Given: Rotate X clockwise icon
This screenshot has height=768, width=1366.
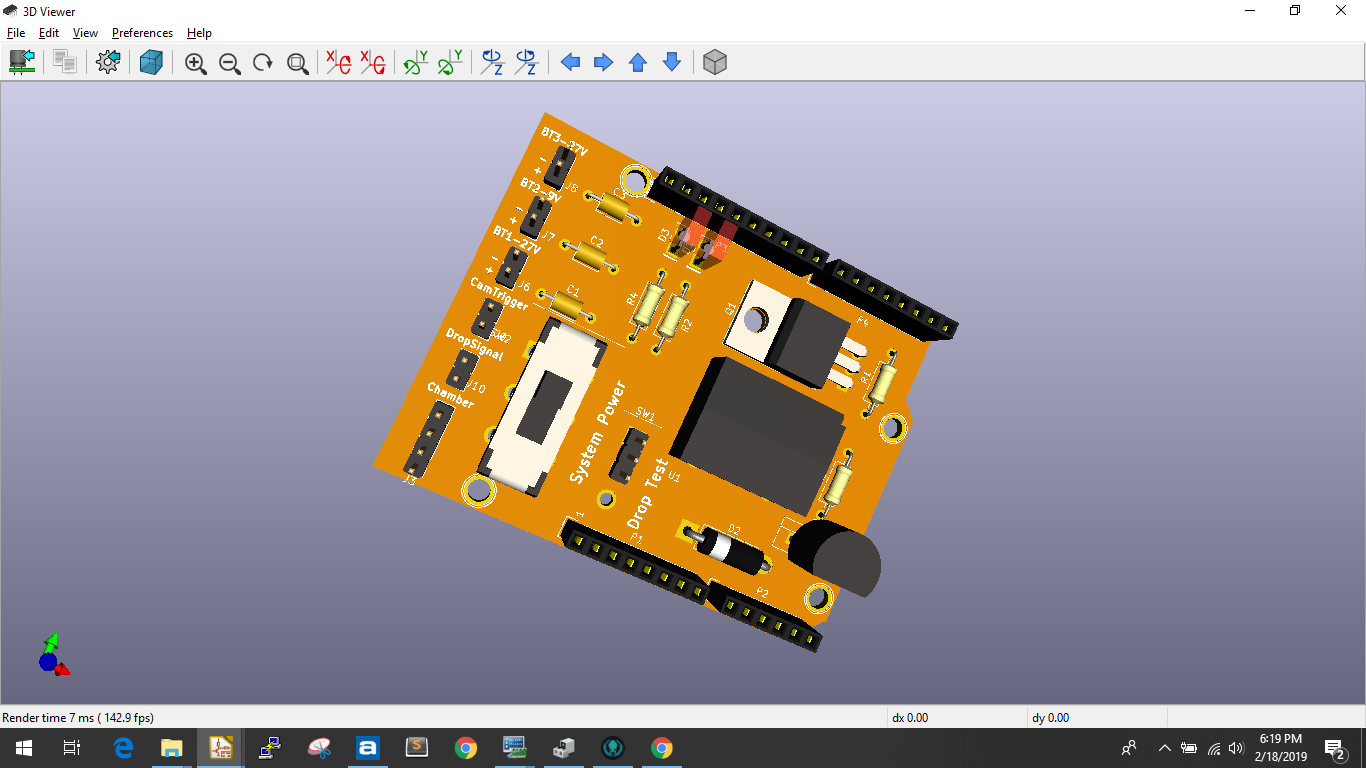Looking at the screenshot, I should click(x=339, y=62).
